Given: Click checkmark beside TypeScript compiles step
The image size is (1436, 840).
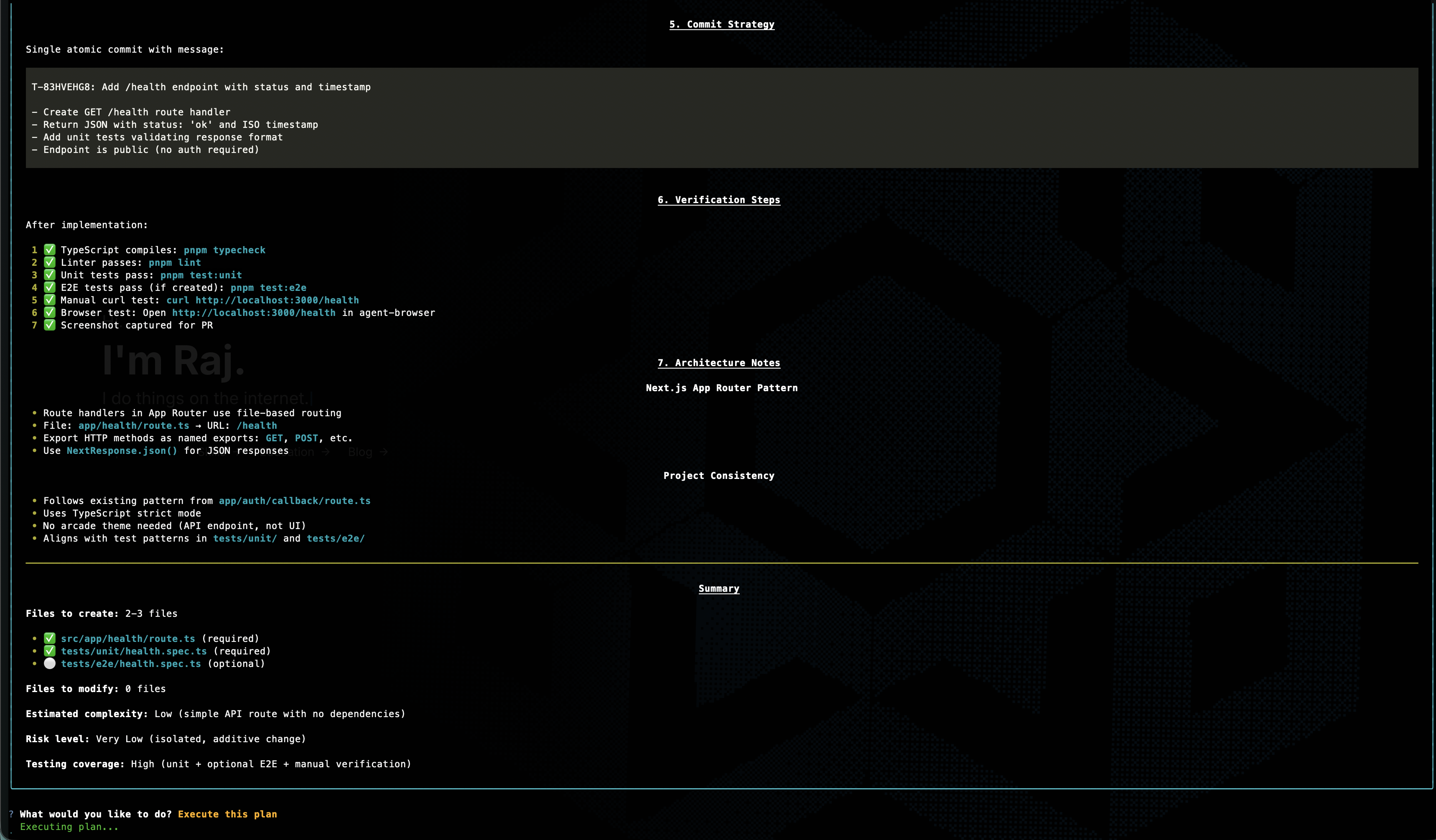Looking at the screenshot, I should pyautogui.click(x=50, y=249).
